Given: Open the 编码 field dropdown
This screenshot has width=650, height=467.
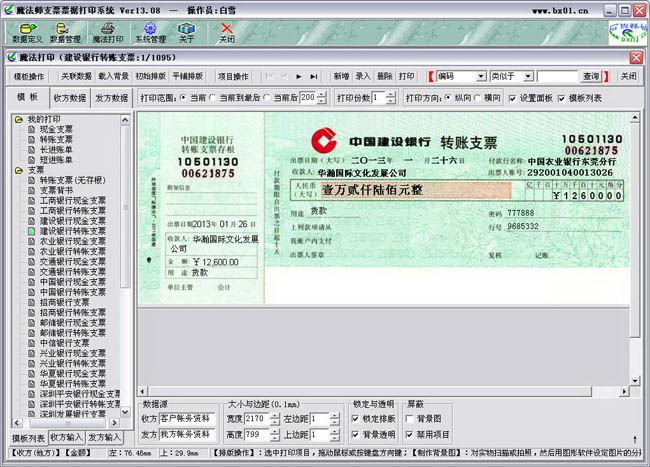Looking at the screenshot, I should pyautogui.click(x=480, y=76).
